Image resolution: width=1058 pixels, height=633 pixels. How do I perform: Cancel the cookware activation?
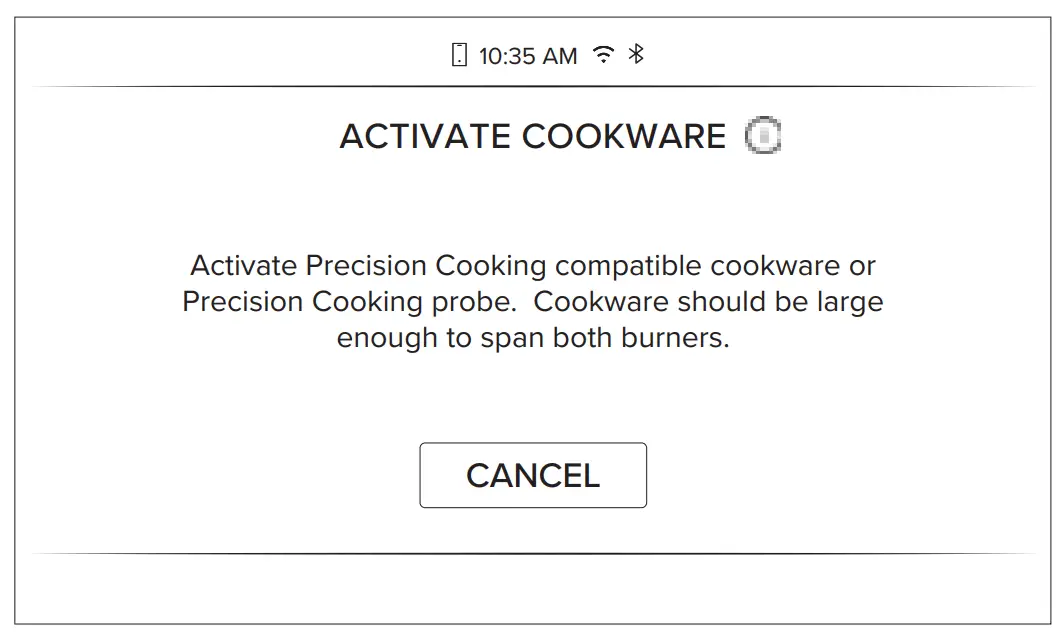pos(532,475)
